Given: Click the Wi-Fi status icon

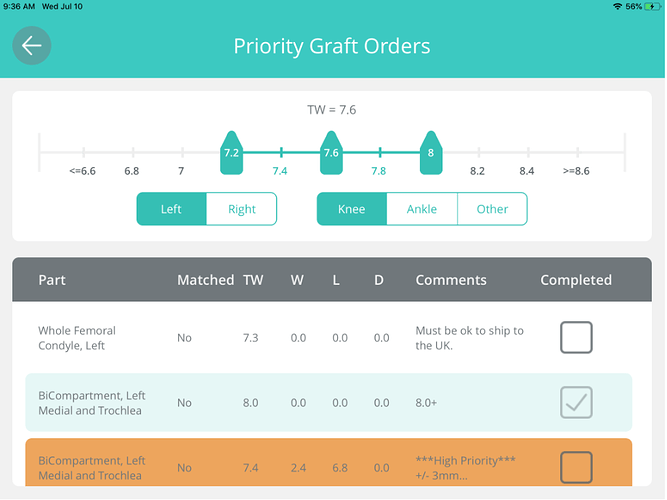Looking at the screenshot, I should (x=617, y=6).
